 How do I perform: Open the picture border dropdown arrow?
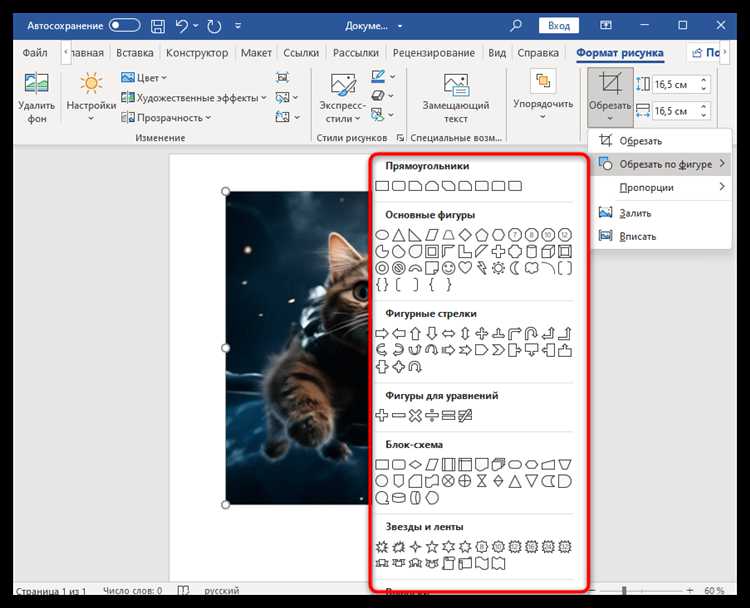point(393,77)
